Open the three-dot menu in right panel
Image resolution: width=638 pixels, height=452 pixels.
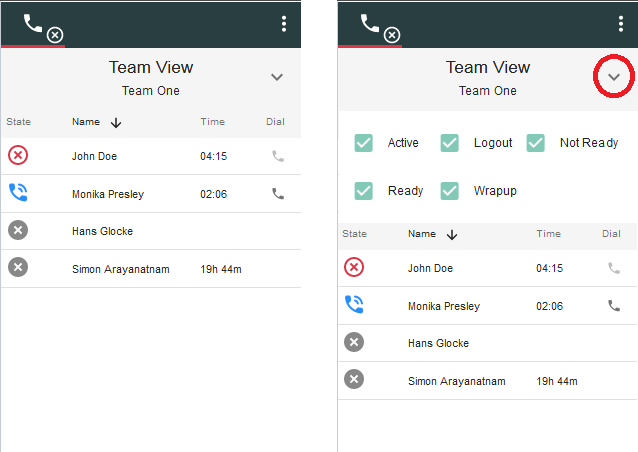(621, 24)
